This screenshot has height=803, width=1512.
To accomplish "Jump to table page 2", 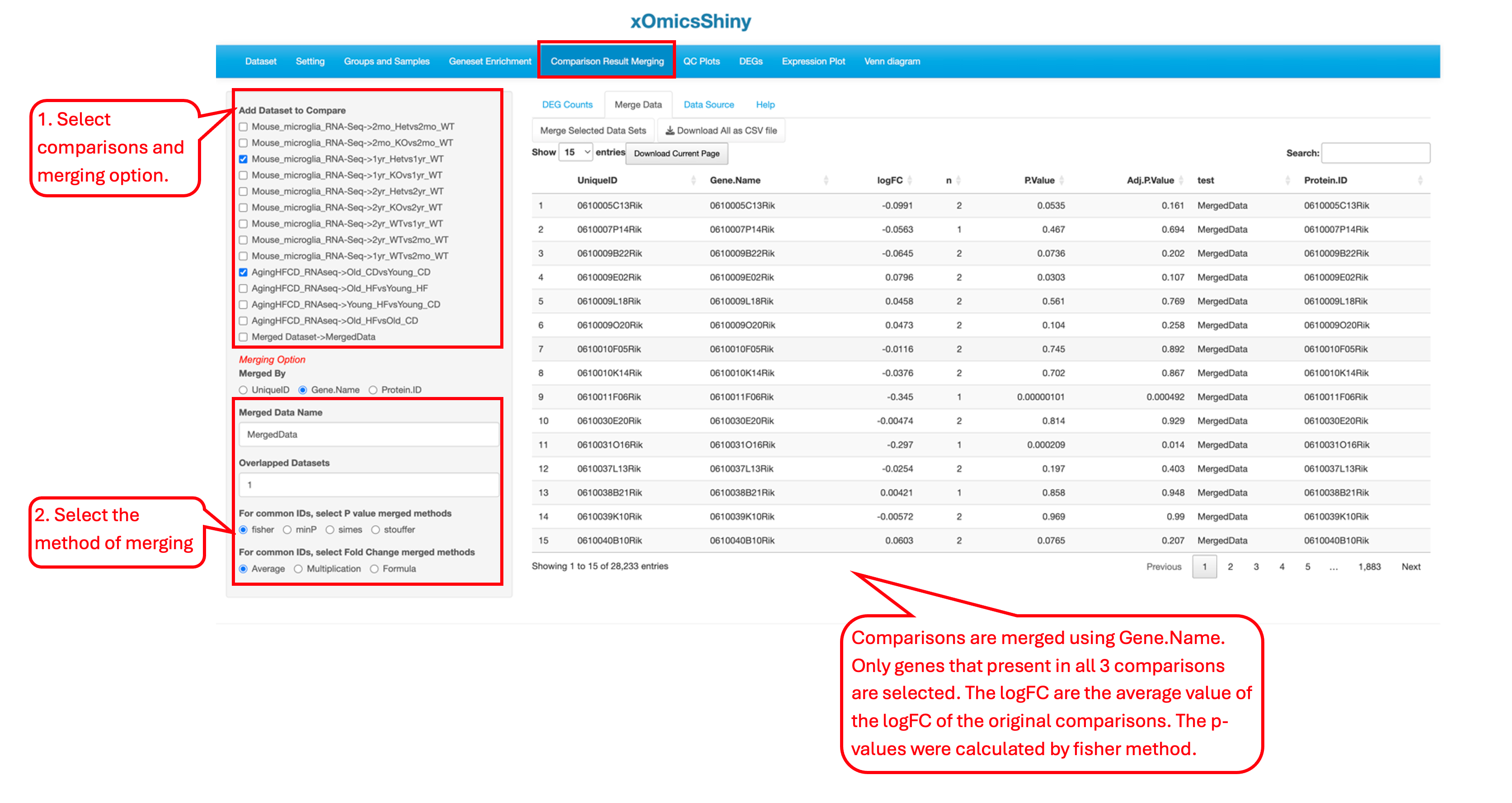I will tap(1230, 567).
